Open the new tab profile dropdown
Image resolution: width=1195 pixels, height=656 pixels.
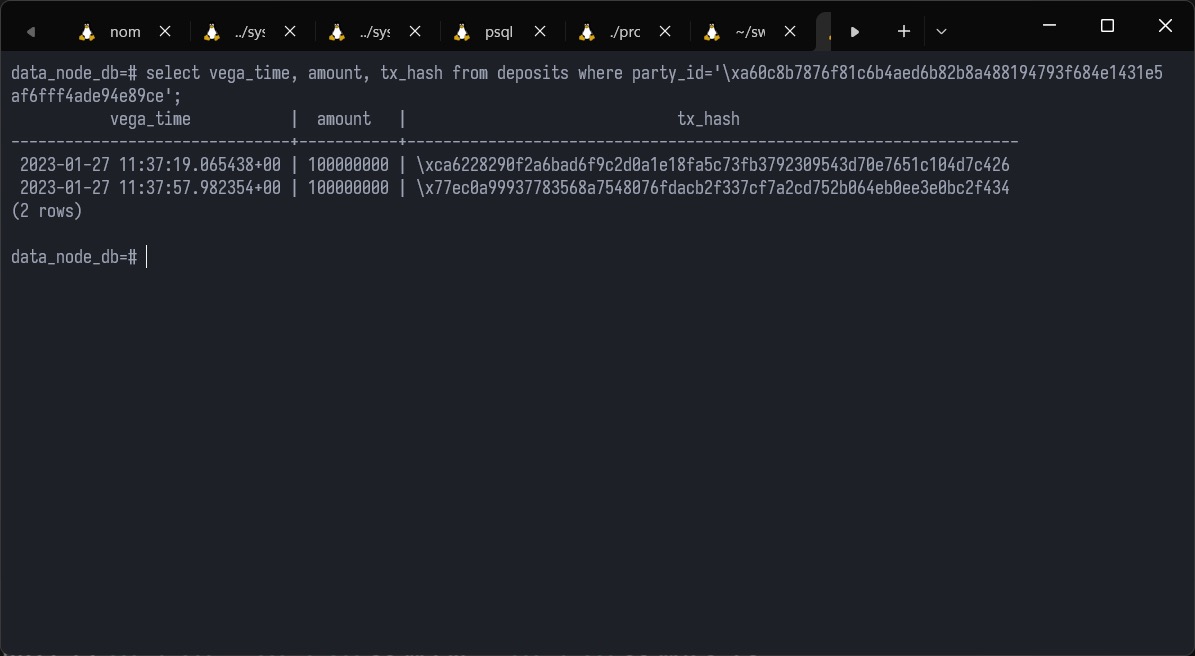(x=940, y=31)
